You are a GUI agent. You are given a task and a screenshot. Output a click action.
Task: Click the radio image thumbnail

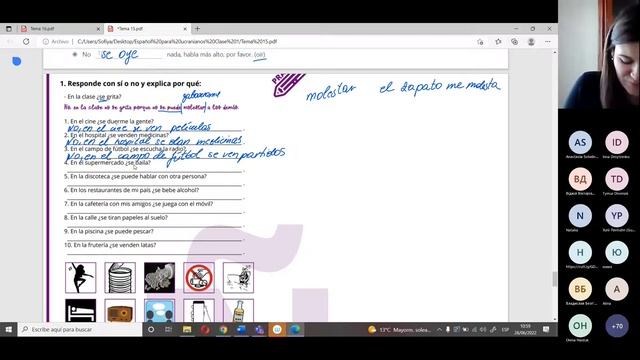(120, 311)
